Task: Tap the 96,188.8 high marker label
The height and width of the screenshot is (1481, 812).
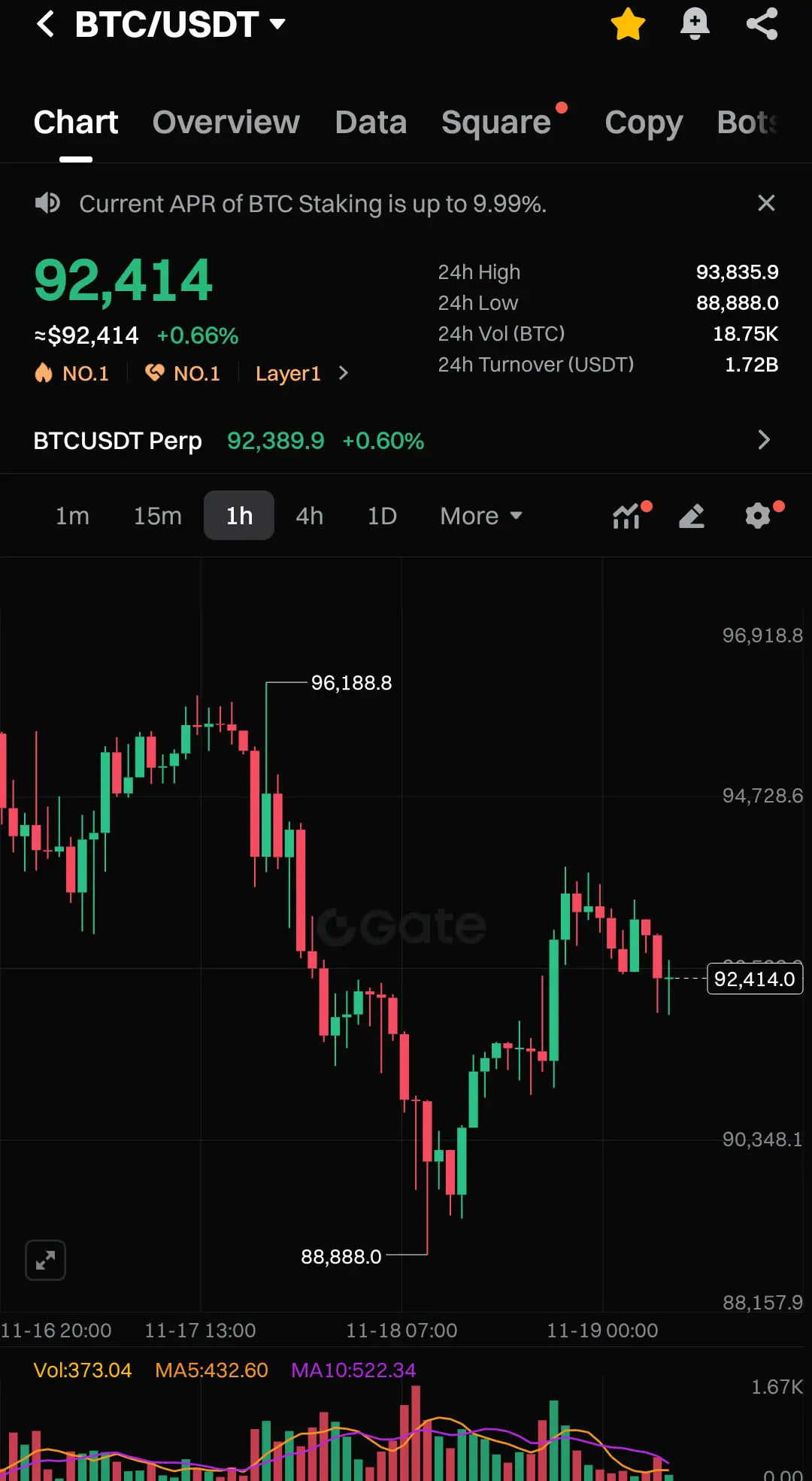Action: click(352, 683)
